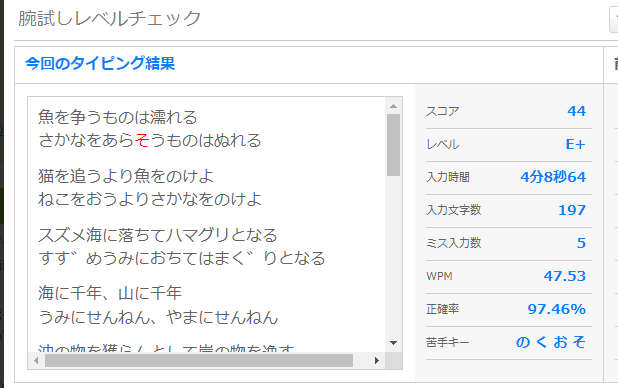This screenshot has height=388, width=618.
Task: Click the left arrow of the horizontal scrollbar
Action: coord(36,360)
